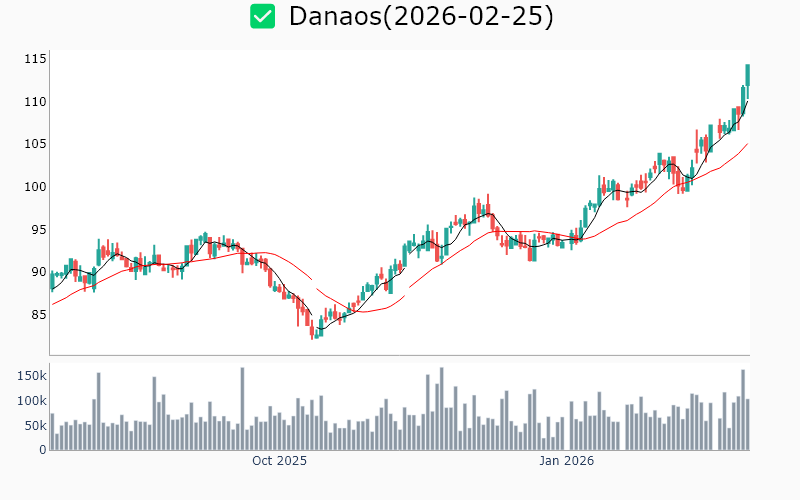Click the 0 volume axis label

click(x=43, y=450)
